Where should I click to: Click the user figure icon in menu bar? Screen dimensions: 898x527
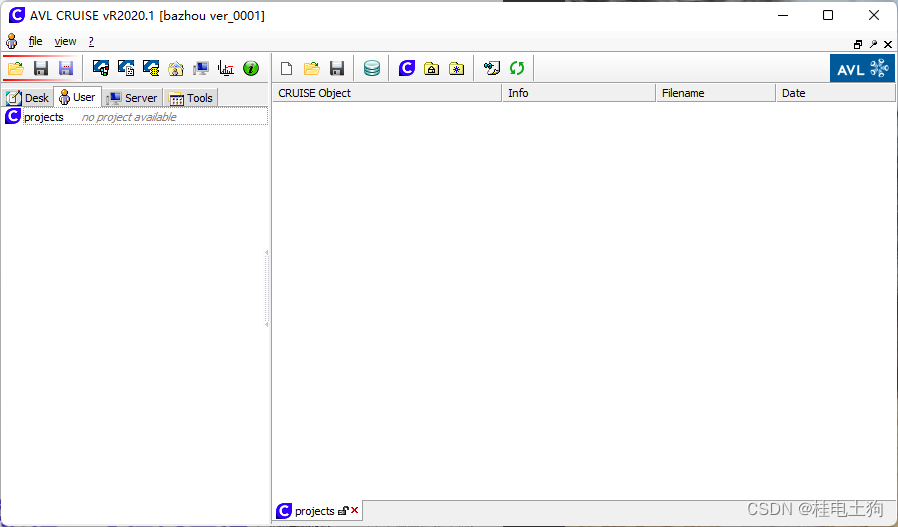point(11,41)
